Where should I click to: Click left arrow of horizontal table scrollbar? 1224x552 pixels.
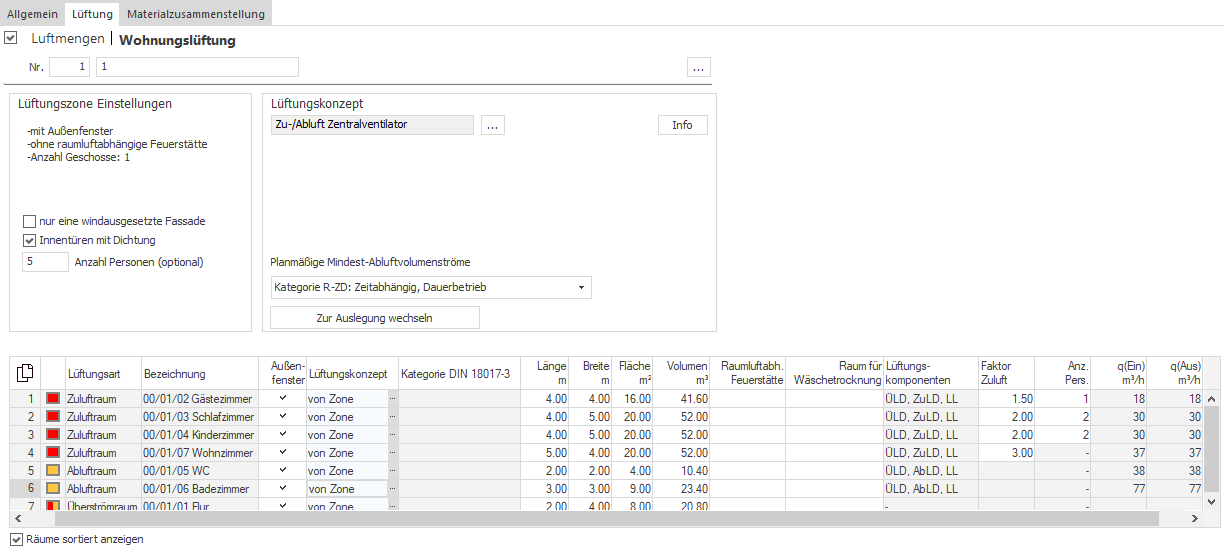coord(18,519)
